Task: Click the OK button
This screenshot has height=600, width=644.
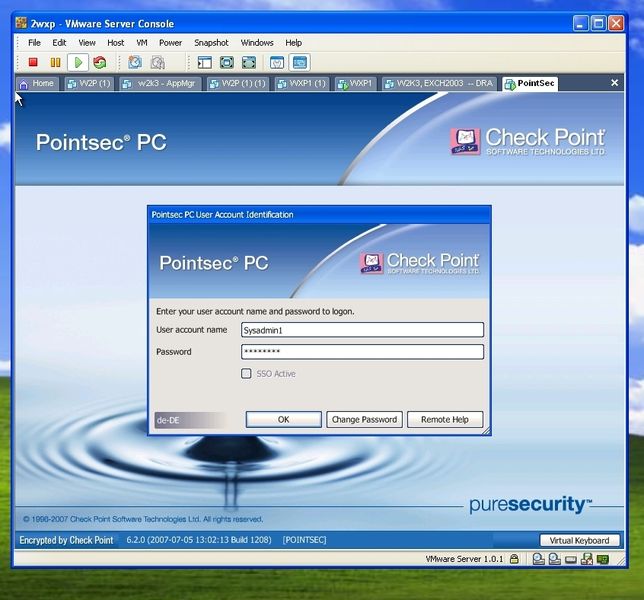Action: pos(283,419)
